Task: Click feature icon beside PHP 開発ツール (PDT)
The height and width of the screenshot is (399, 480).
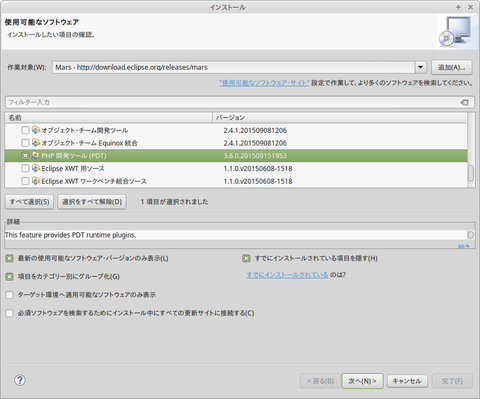Action: click(36, 155)
